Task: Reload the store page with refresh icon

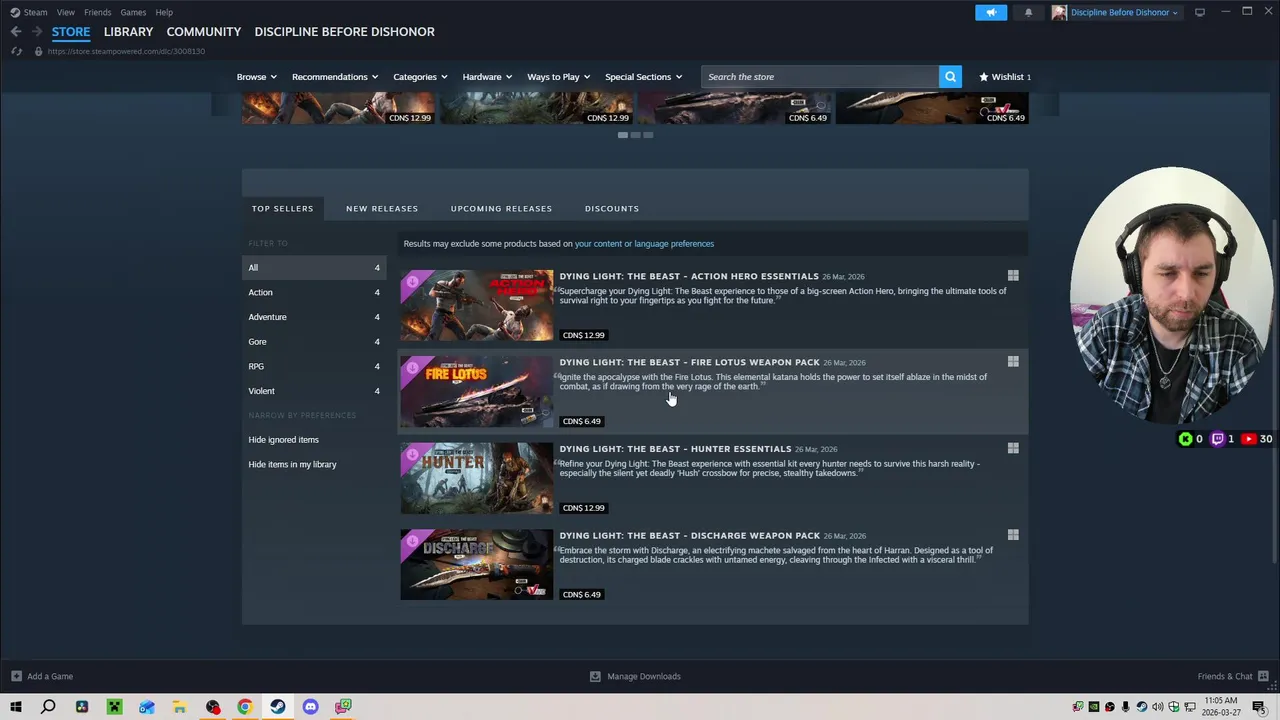Action: pos(17,51)
